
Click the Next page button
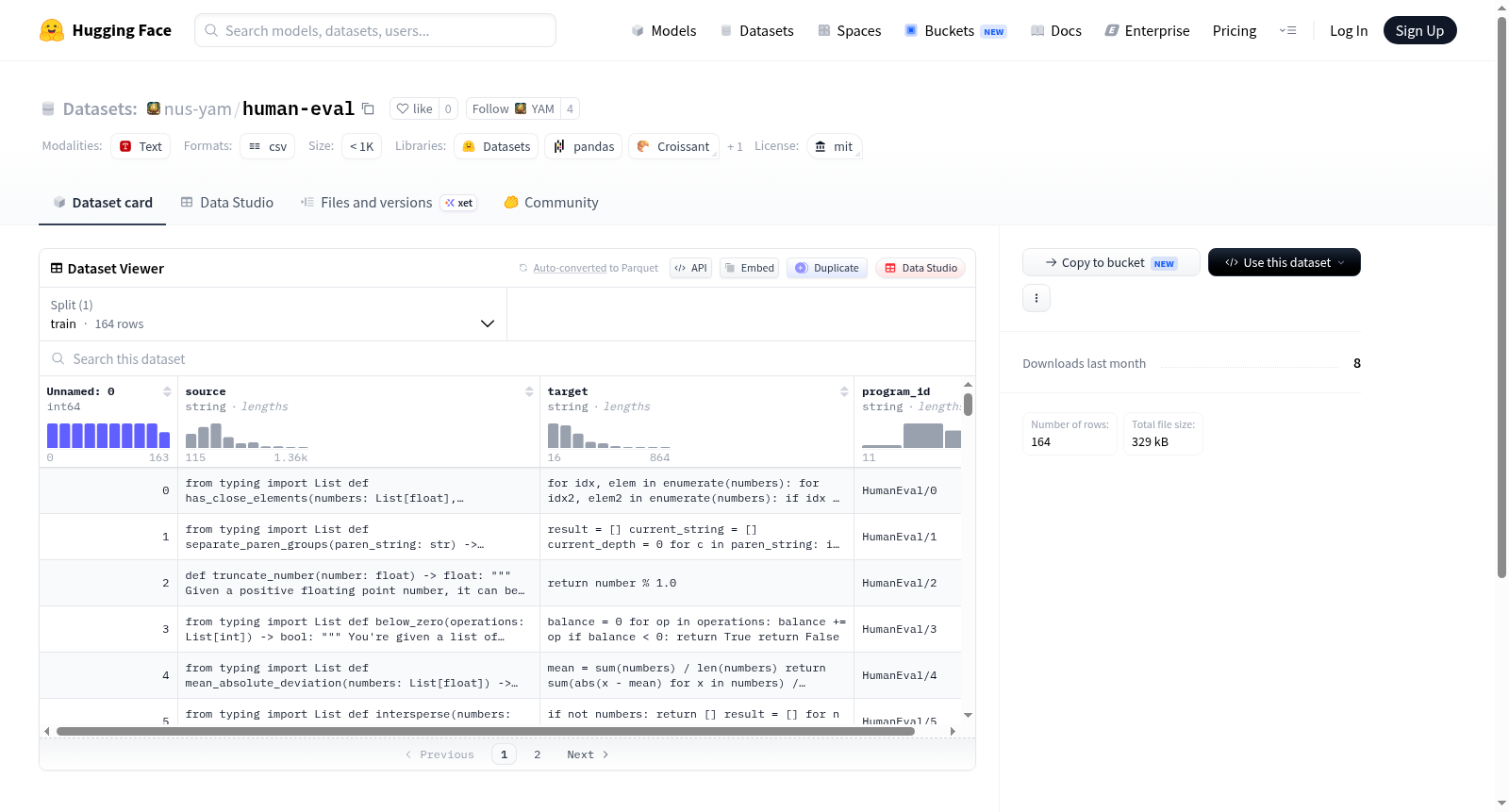(588, 754)
